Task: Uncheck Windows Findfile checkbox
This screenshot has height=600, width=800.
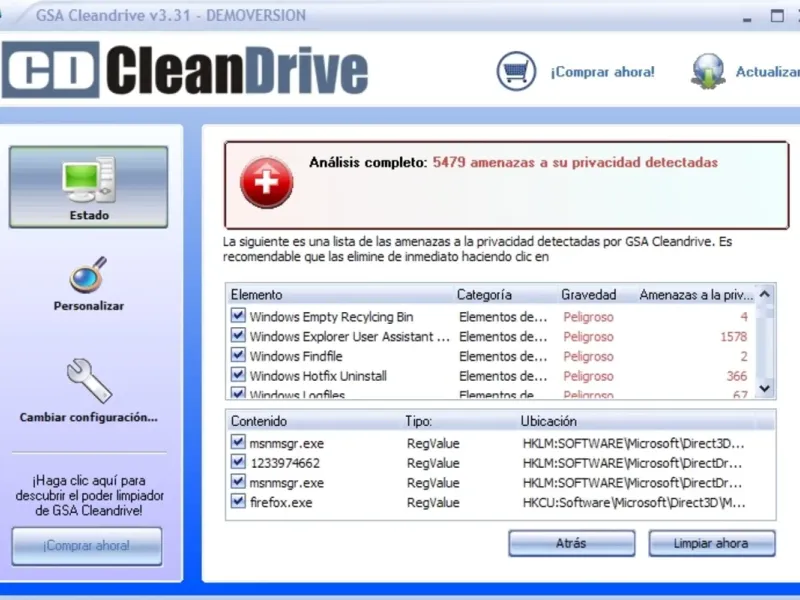Action: (x=238, y=355)
